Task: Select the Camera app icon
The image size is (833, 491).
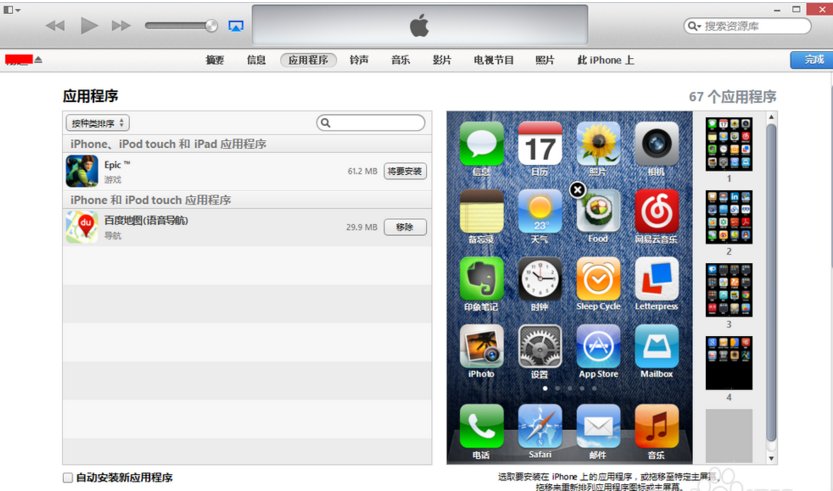Action: coord(657,143)
